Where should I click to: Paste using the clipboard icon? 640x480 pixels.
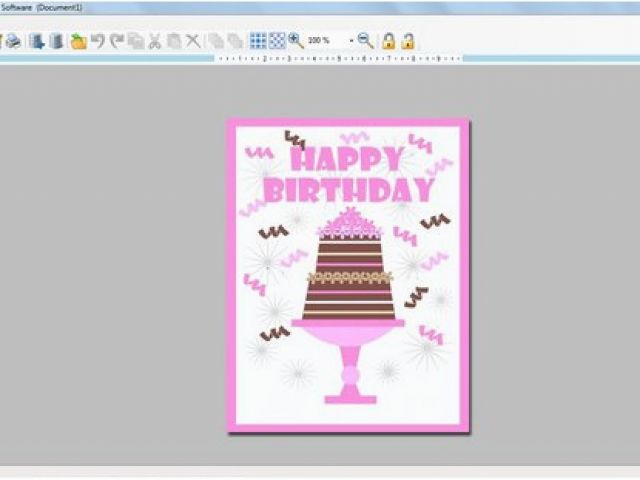pyautogui.click(x=174, y=41)
